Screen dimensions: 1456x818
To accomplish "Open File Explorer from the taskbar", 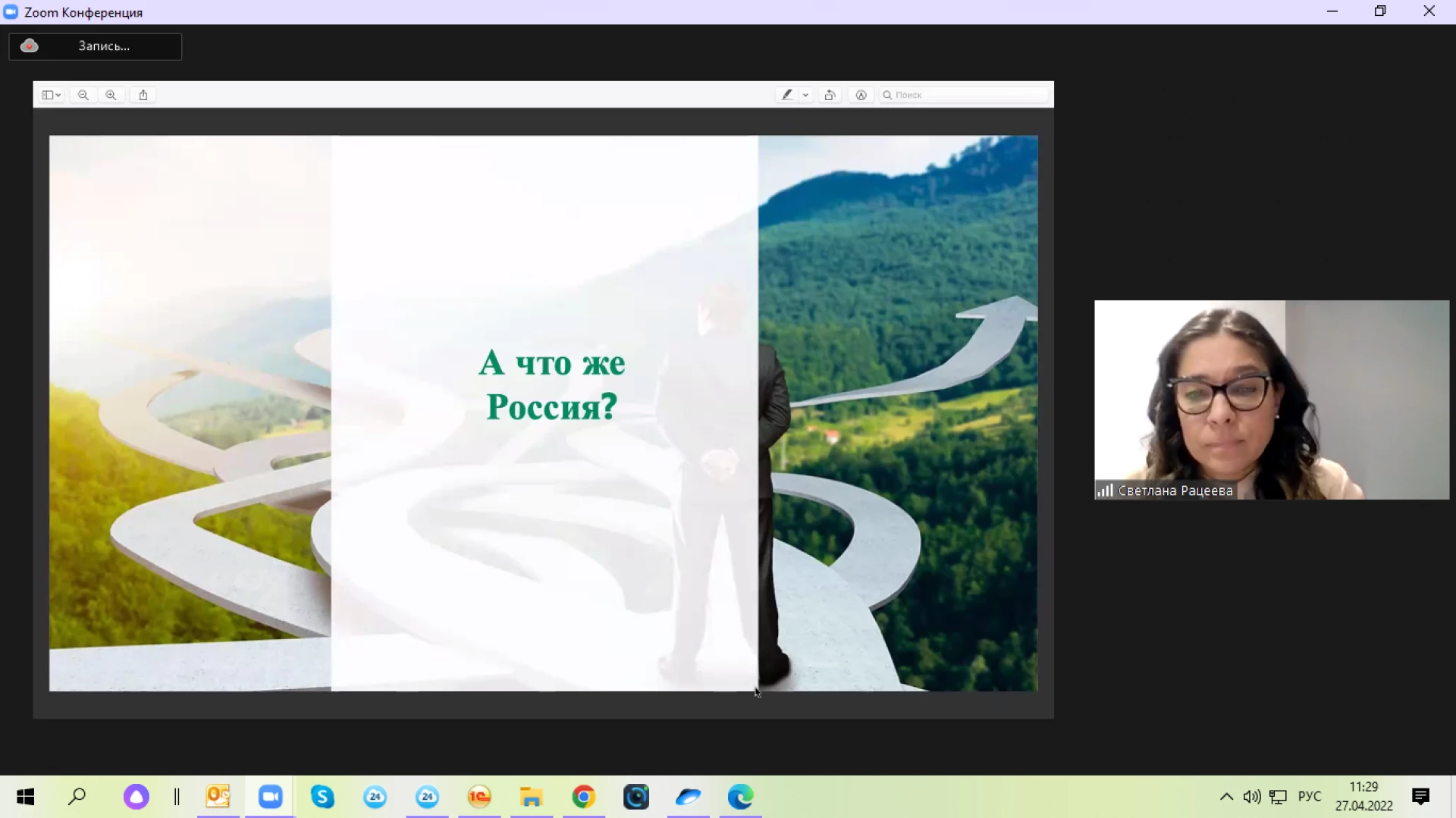I will point(532,797).
